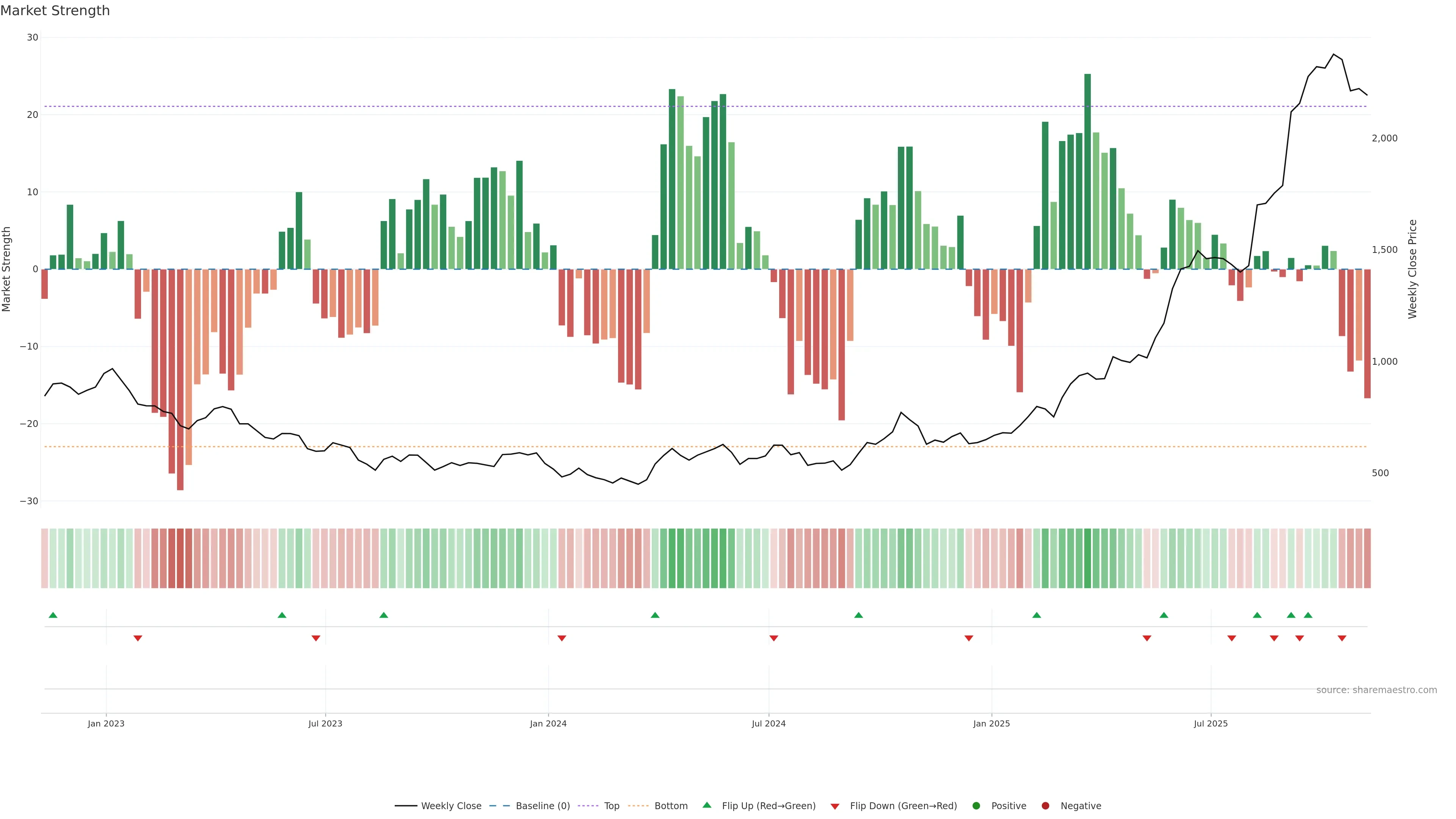Screen dimensions: 1456x819
Task: Click the green Positive circle legend icon
Action: (x=976, y=805)
